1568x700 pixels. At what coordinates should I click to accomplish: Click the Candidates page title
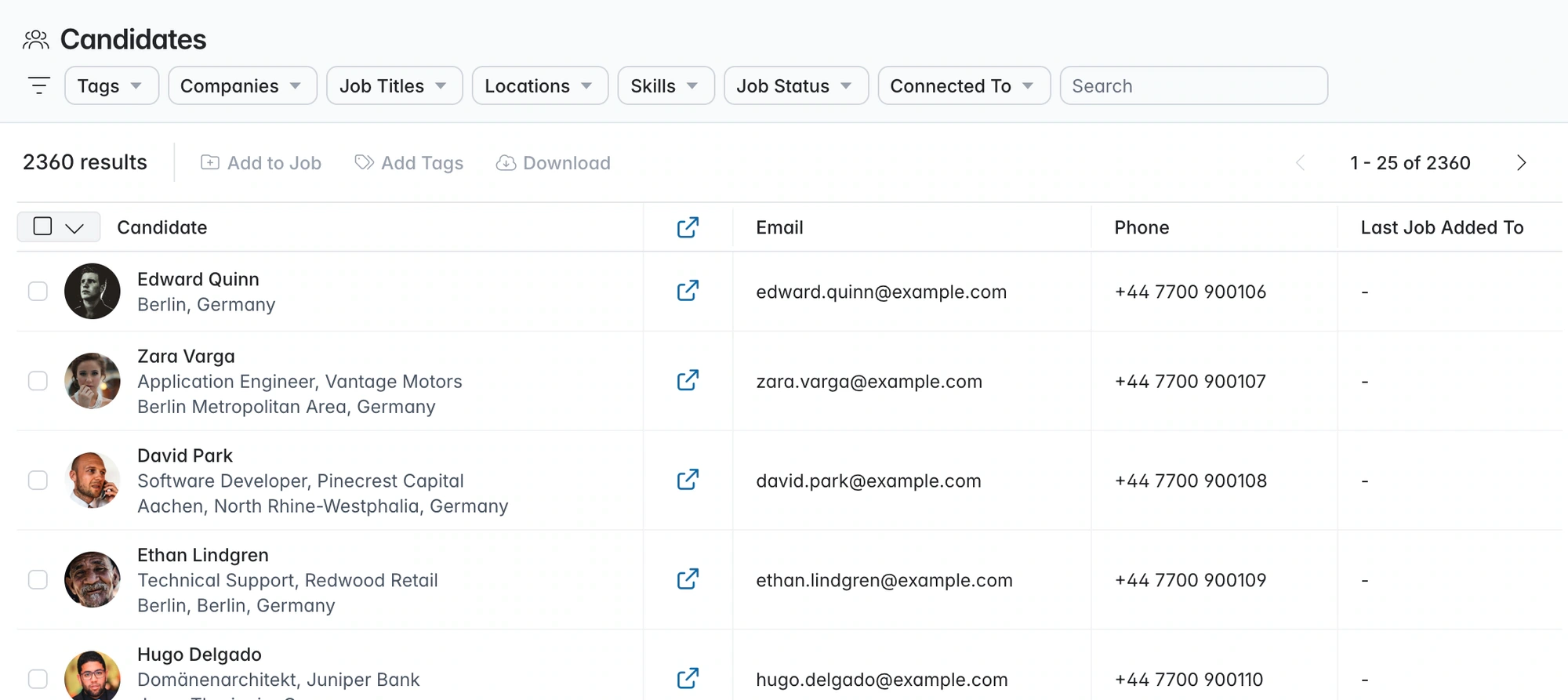tap(133, 39)
